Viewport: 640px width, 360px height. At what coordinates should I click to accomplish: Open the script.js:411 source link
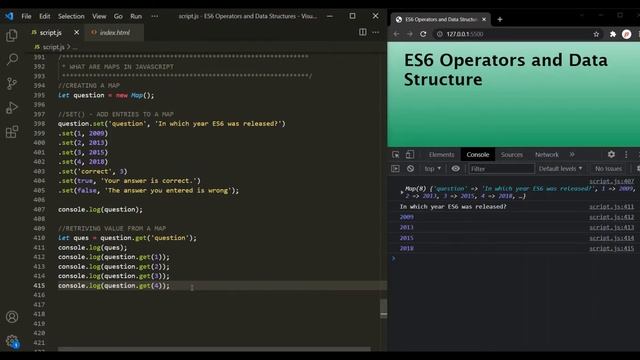[611, 207]
